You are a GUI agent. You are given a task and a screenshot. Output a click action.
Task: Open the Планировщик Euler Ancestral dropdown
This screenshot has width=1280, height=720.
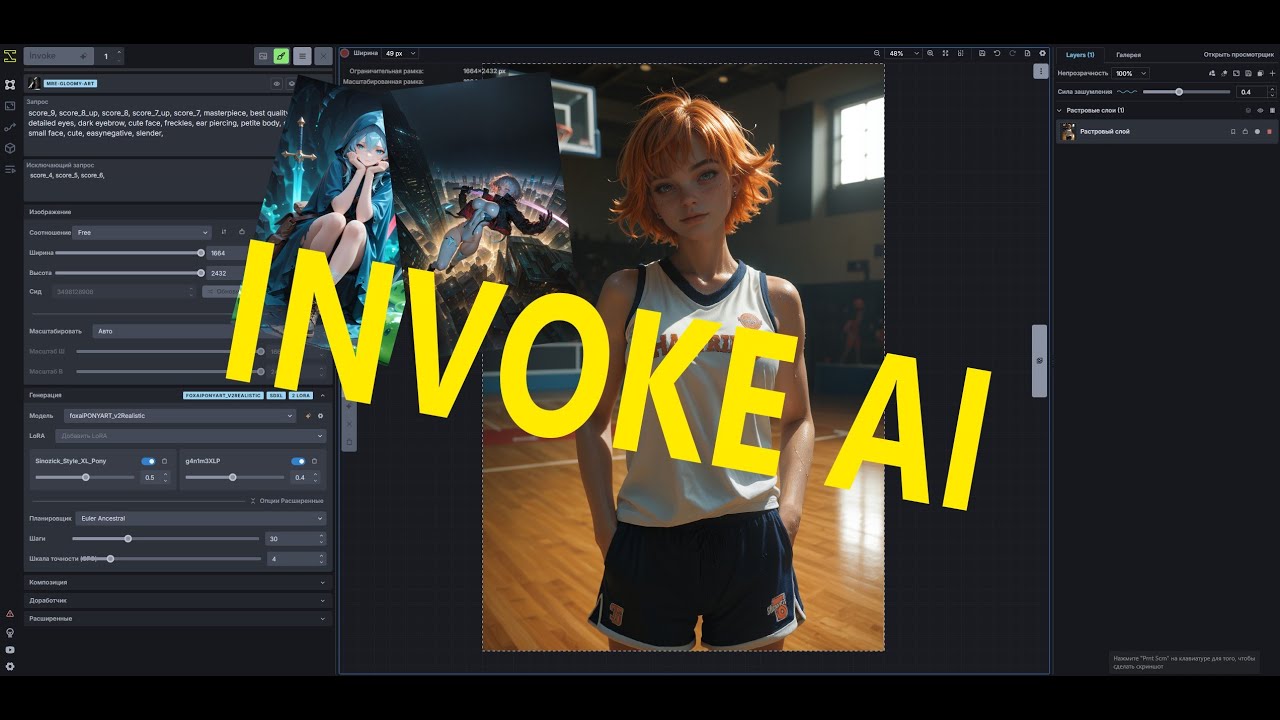[201, 518]
